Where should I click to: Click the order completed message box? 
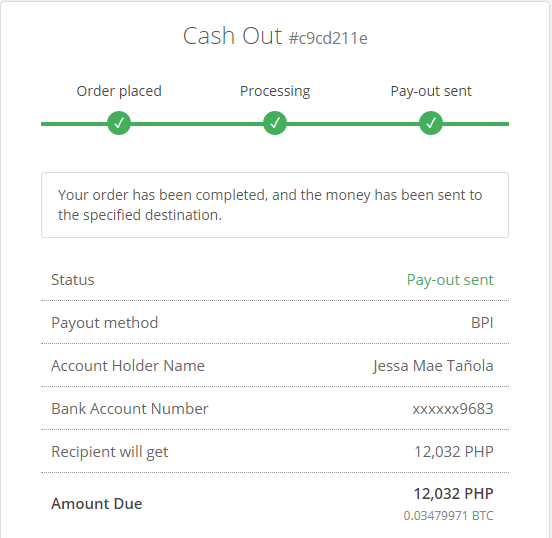click(275, 205)
